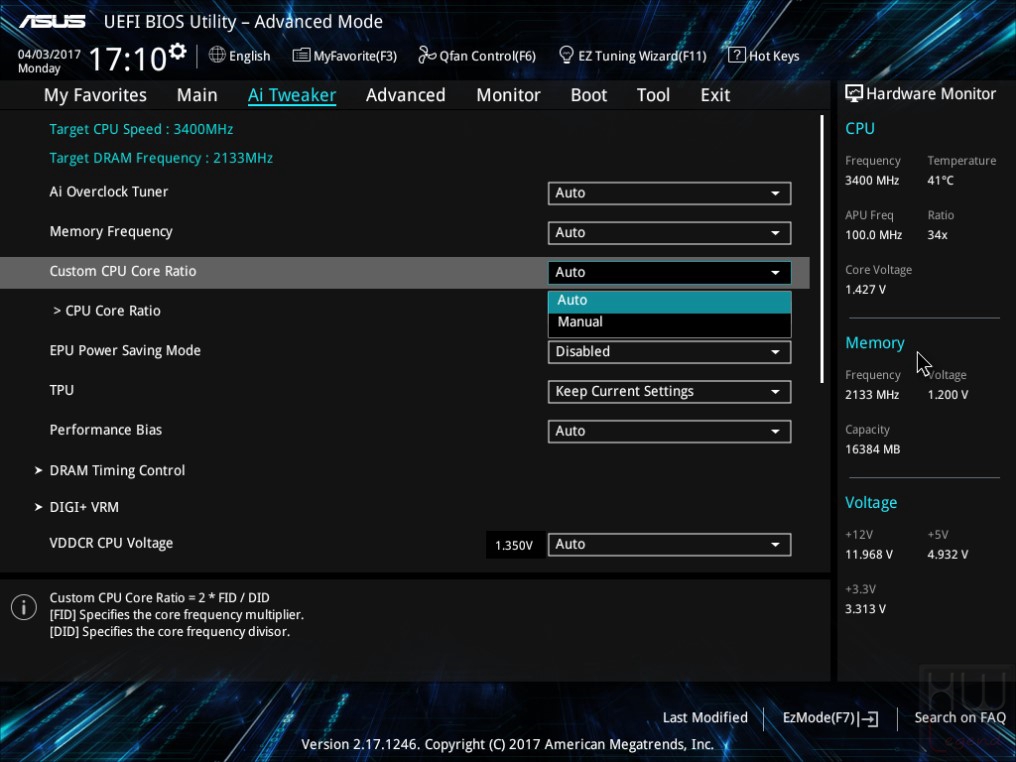The width and height of the screenshot is (1016, 762).
Task: Show the Hot Keys list
Action: [764, 56]
